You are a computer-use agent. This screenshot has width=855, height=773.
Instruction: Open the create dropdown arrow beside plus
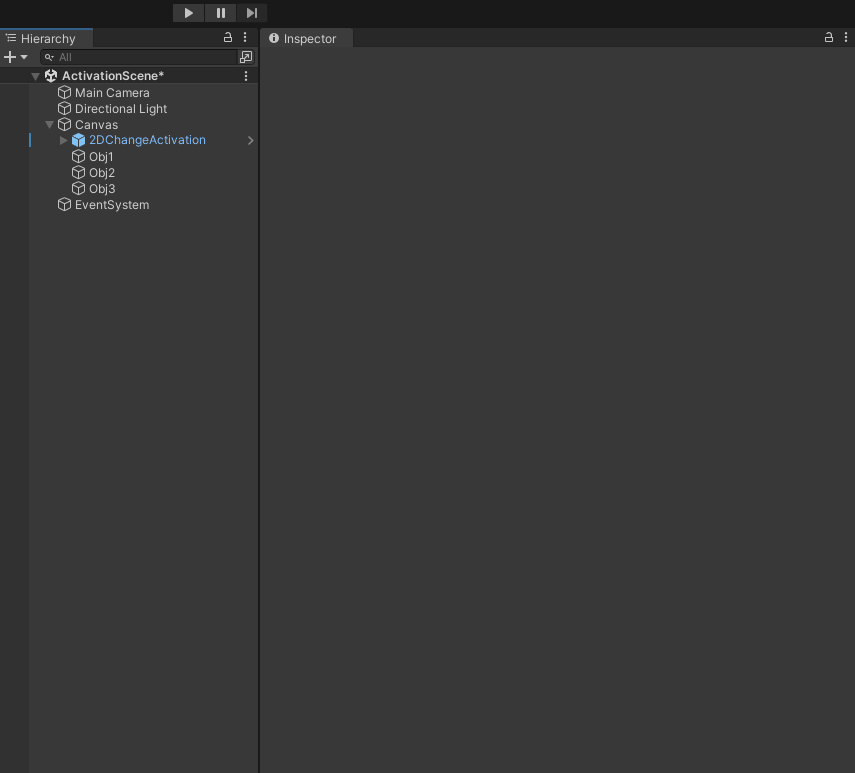(24, 57)
